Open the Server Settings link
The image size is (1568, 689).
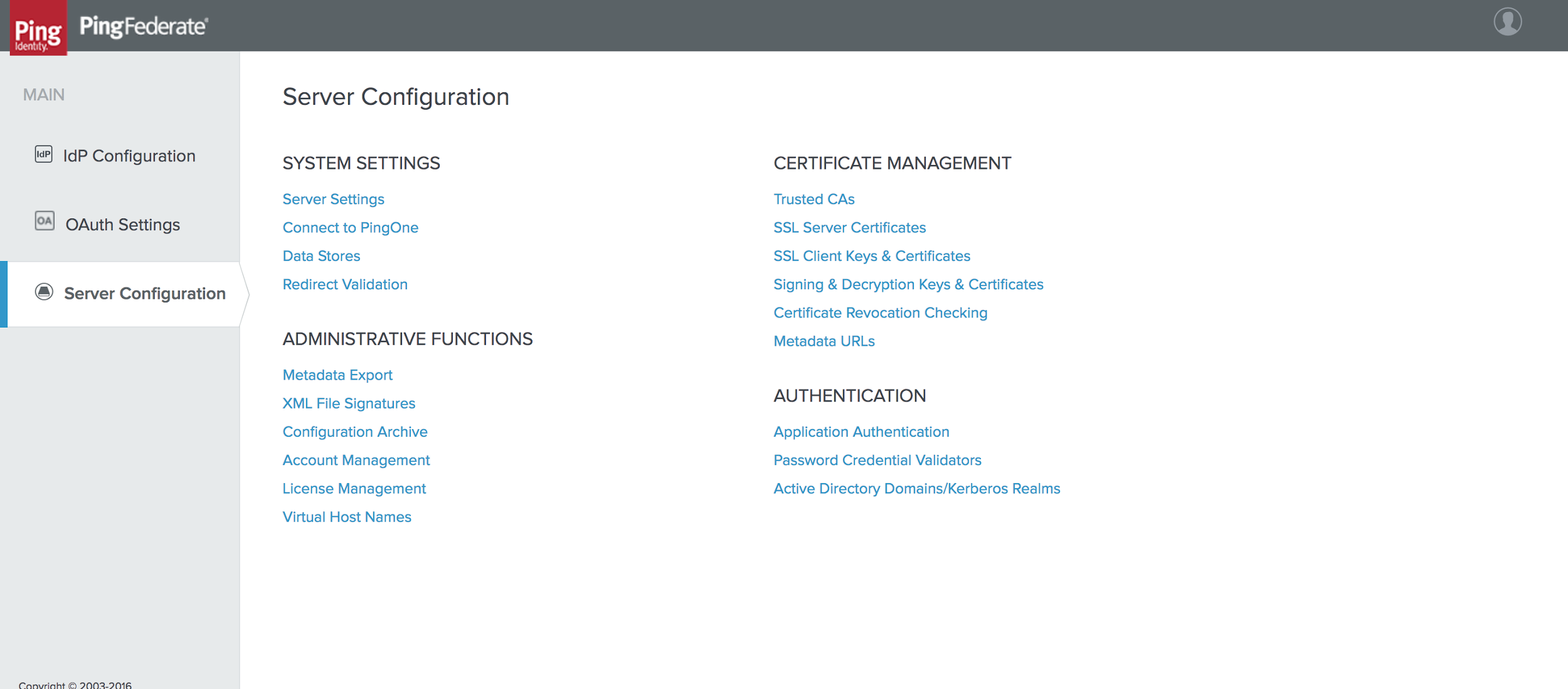[333, 200]
